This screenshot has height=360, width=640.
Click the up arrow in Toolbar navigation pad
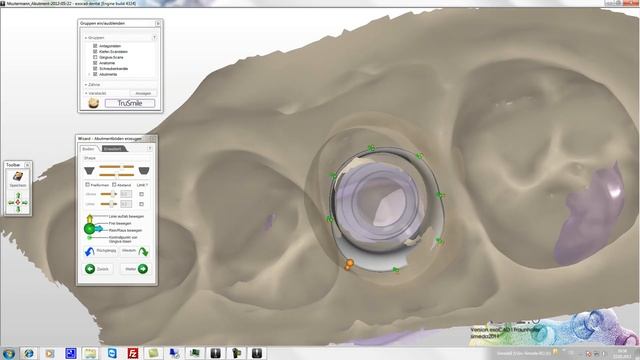18,196
